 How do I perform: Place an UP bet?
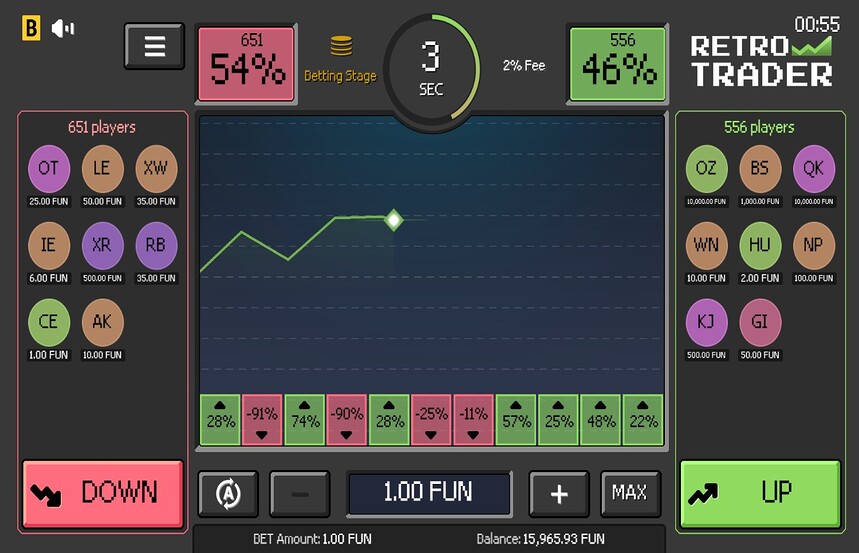pyautogui.click(x=760, y=494)
